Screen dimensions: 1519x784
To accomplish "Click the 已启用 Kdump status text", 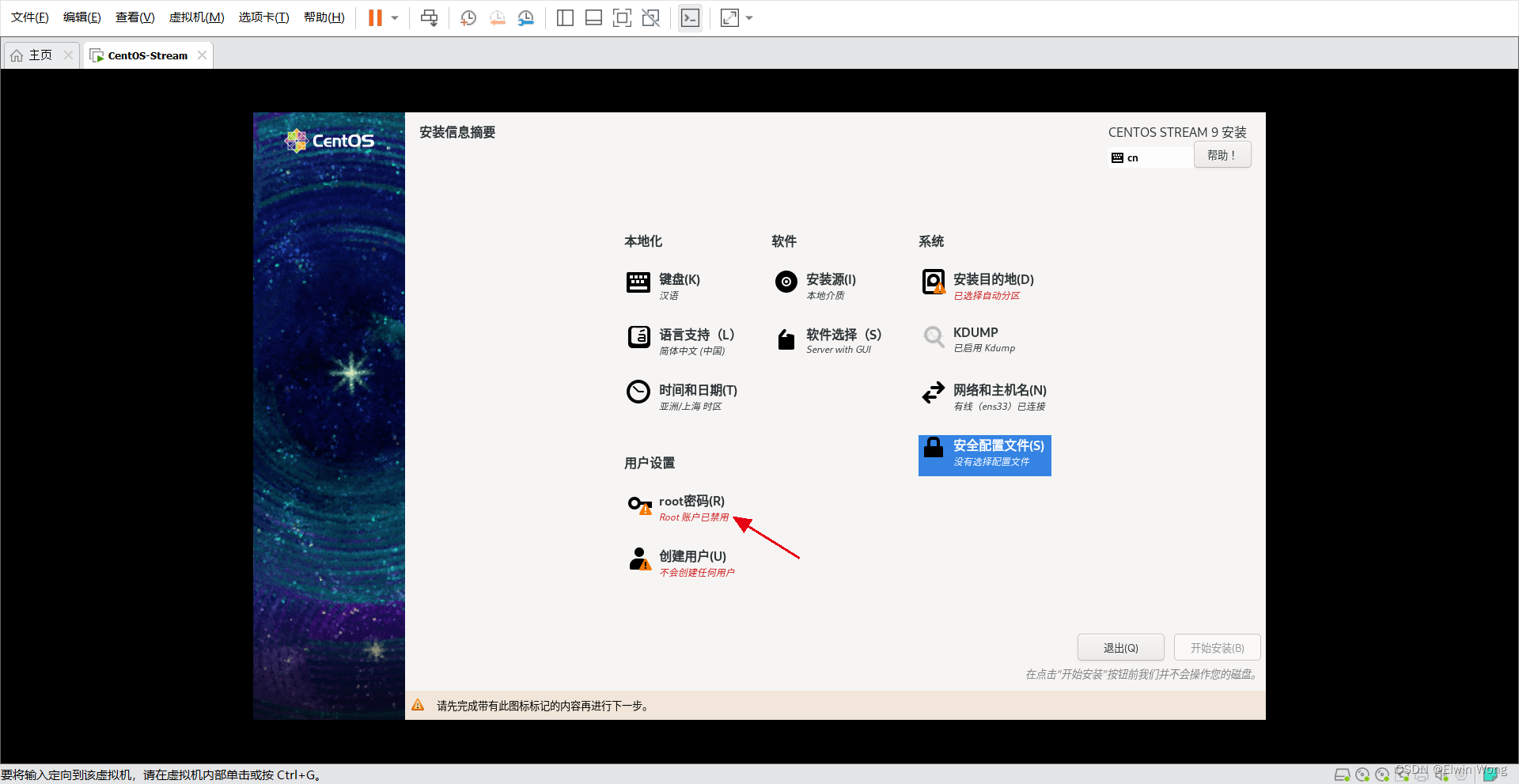I will [984, 348].
